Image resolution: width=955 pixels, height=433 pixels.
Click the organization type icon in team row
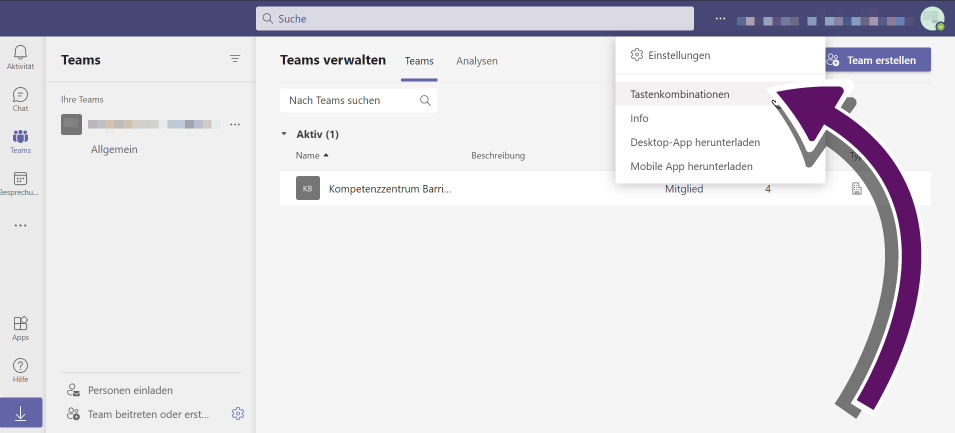point(857,189)
